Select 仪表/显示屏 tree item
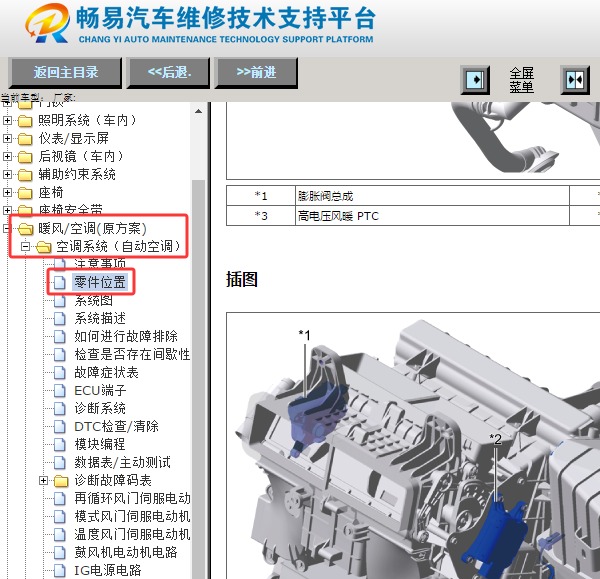The image size is (600, 579). coord(73,139)
